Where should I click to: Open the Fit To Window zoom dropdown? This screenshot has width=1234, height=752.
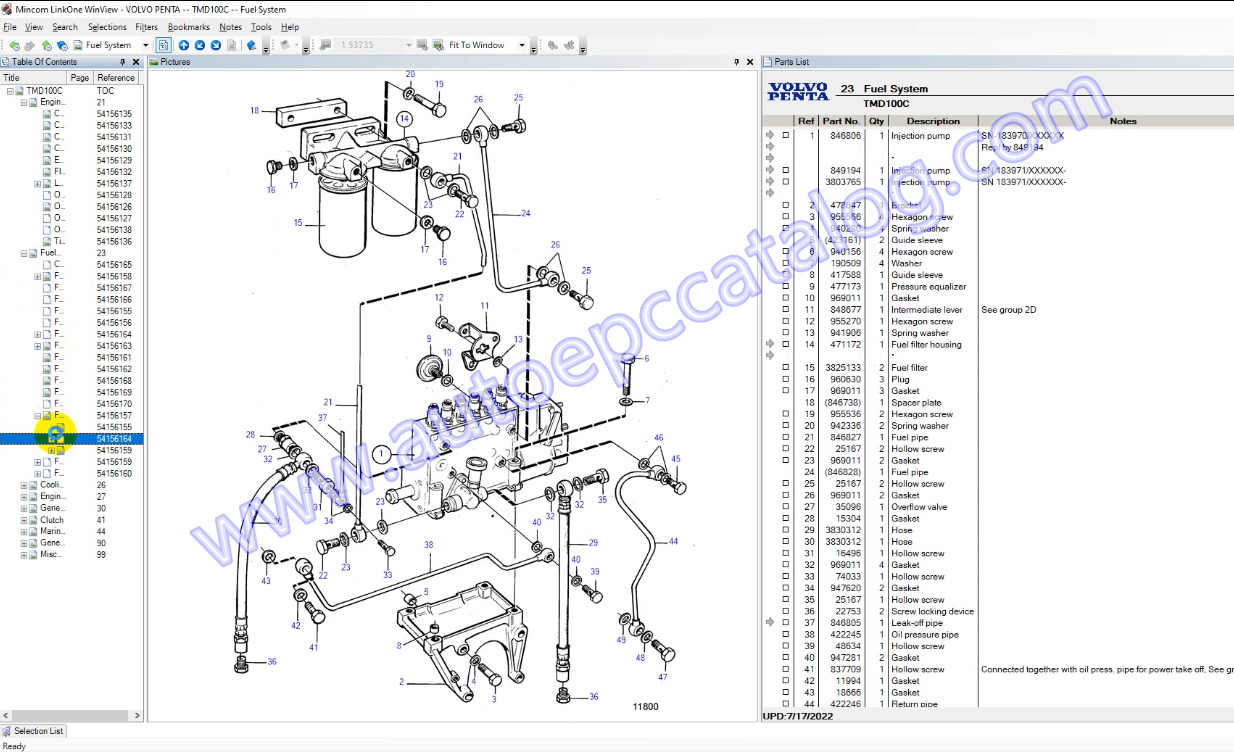pyautogui.click(x=521, y=45)
